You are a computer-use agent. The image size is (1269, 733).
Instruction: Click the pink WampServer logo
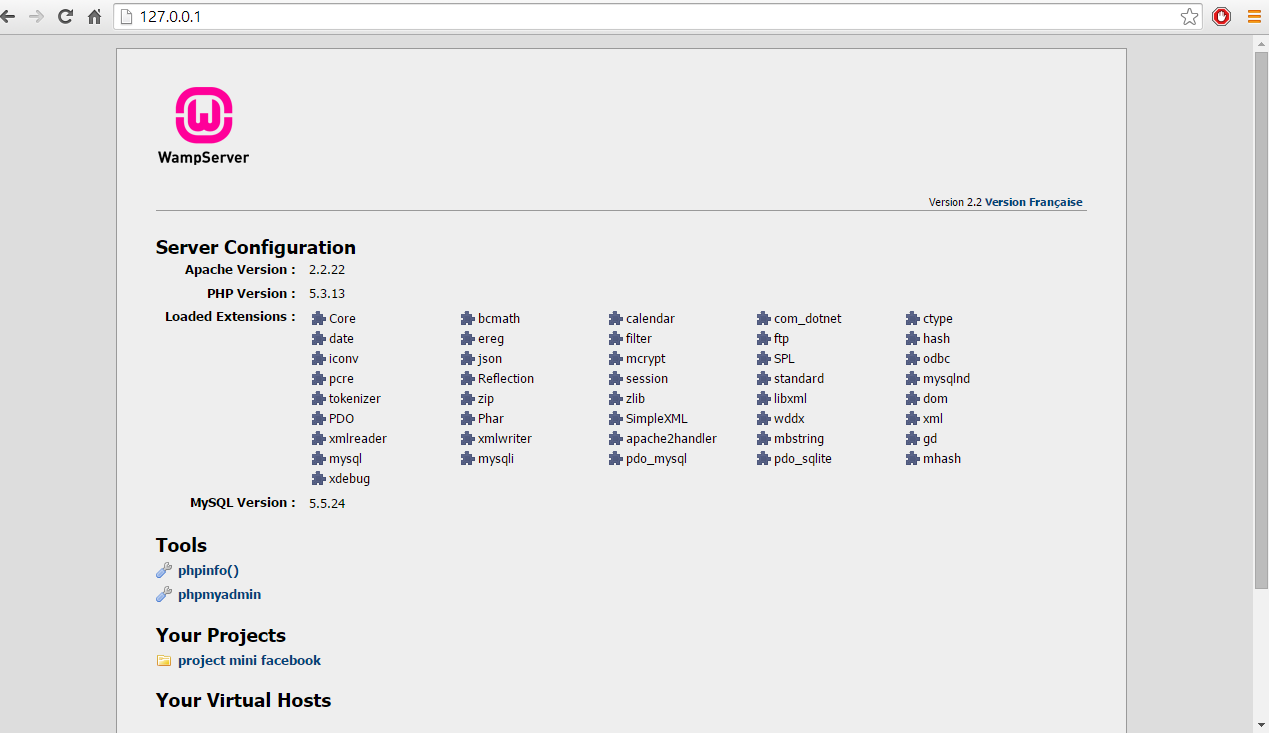click(x=204, y=126)
